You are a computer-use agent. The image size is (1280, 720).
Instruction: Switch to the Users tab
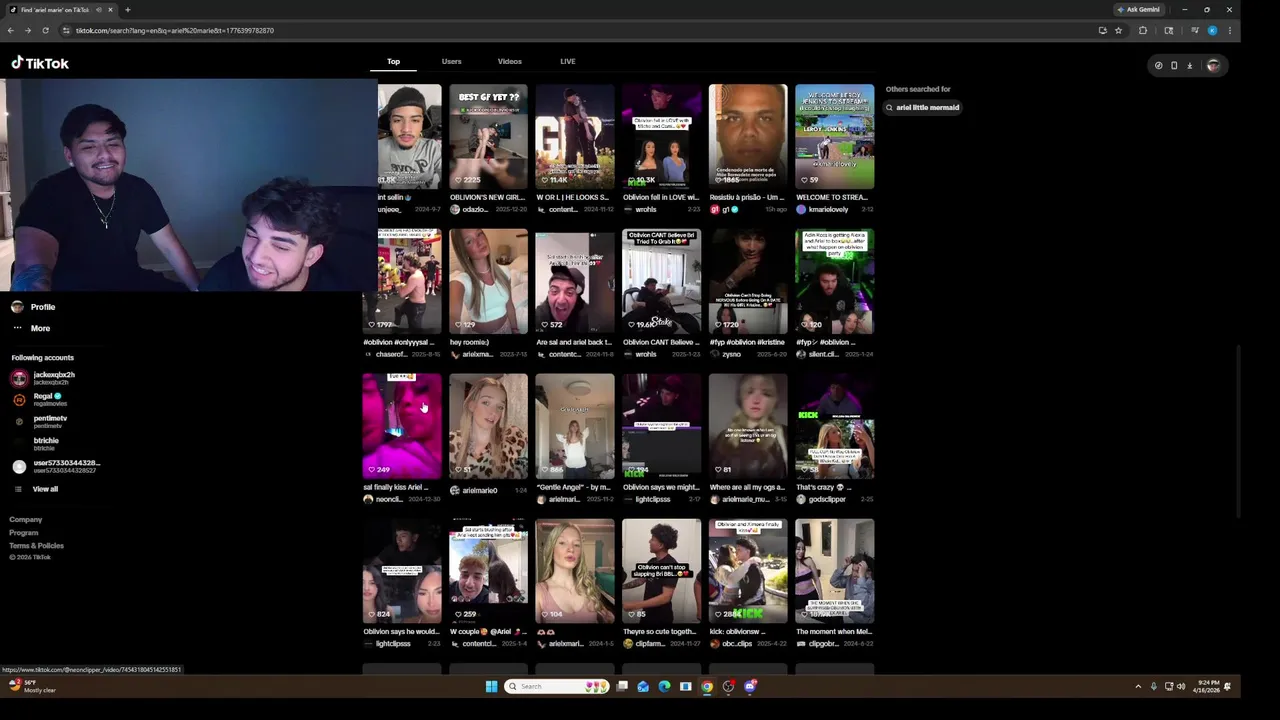click(x=451, y=61)
